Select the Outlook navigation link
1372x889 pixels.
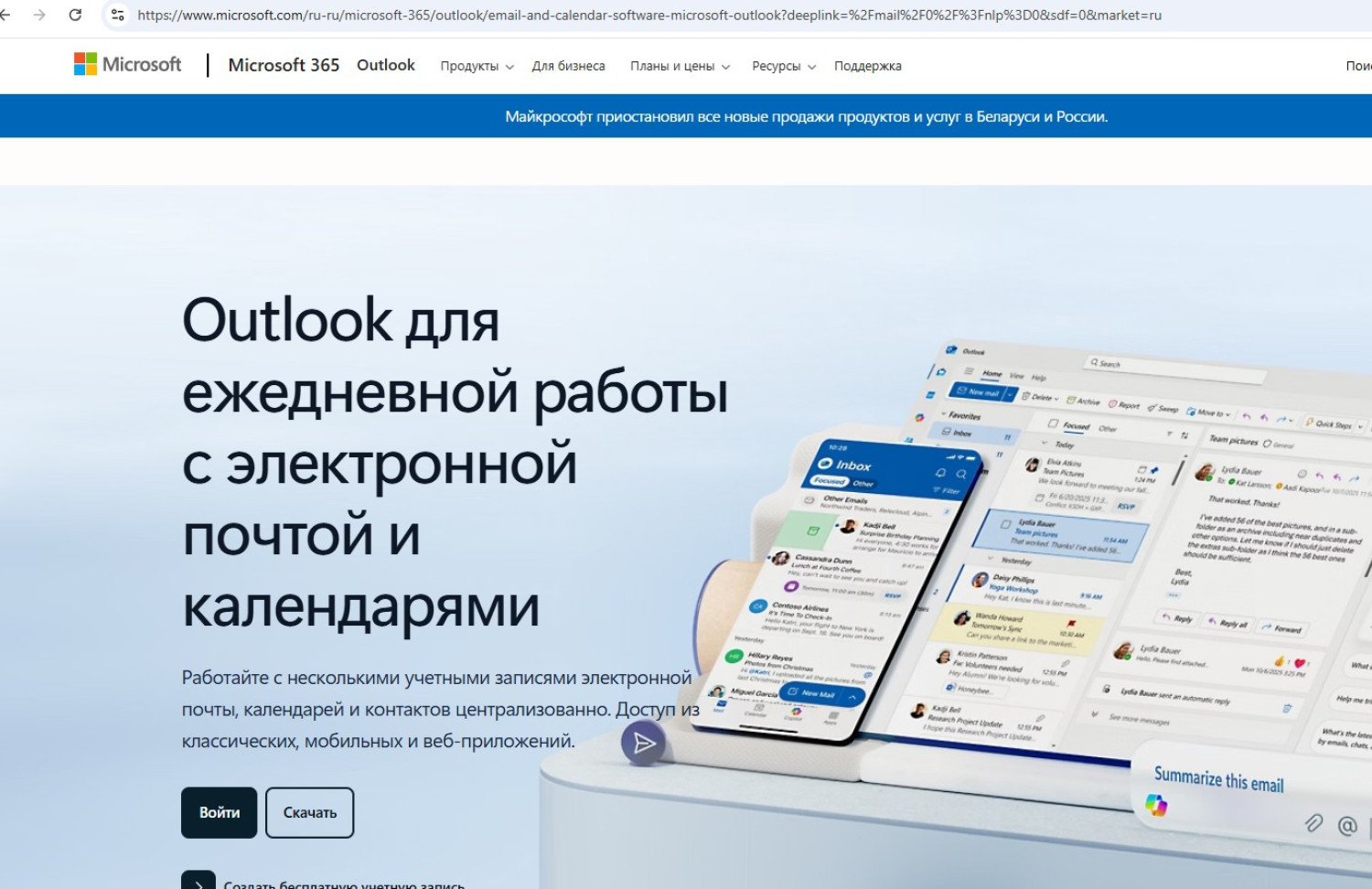tap(385, 65)
